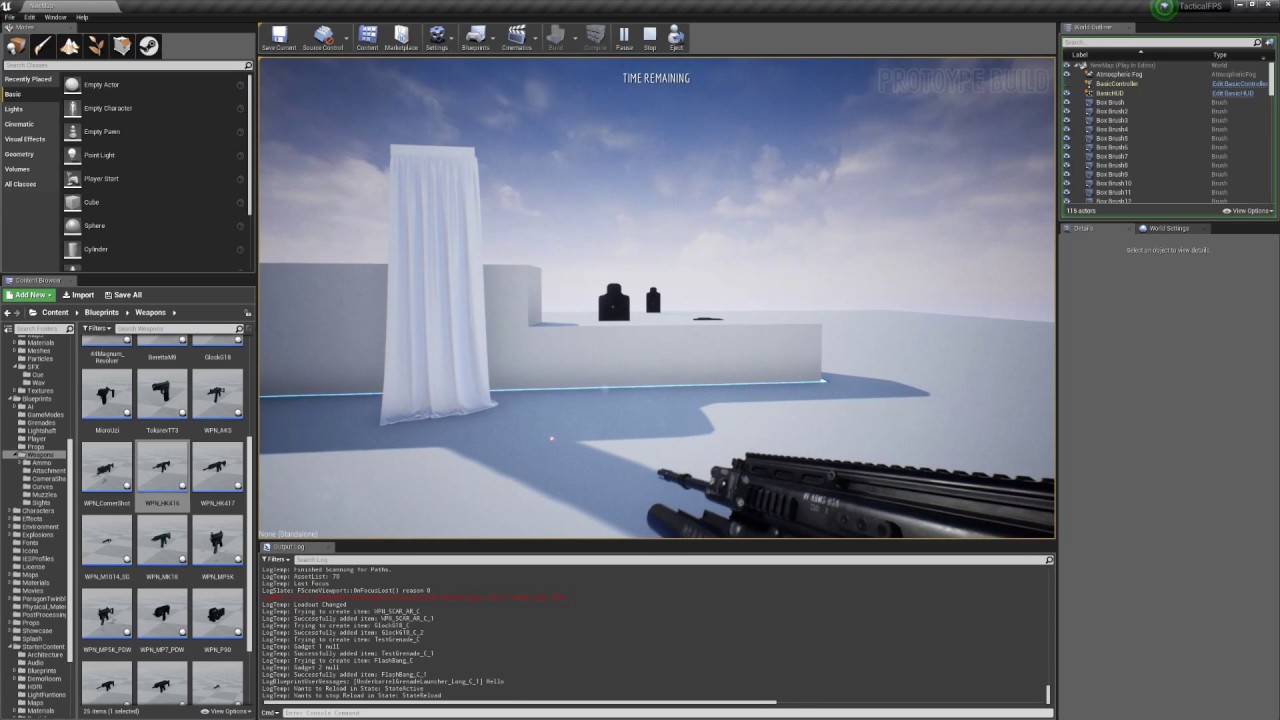This screenshot has width=1280, height=720.
Task: Toggle visibility of BasicHUD actor
Action: point(1066,93)
